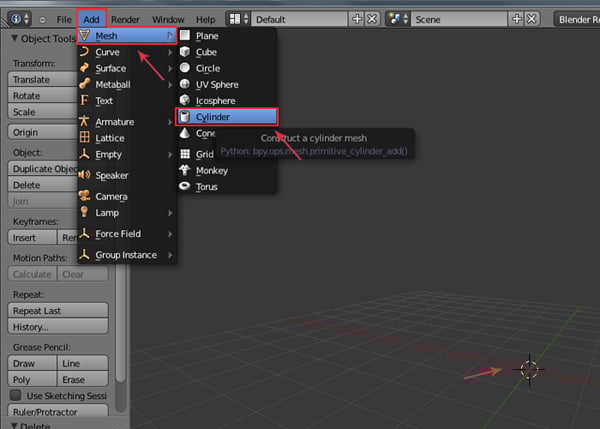Open the Info editor type selector icon
The width and height of the screenshot is (600, 429).
pyautogui.click(x=19, y=19)
